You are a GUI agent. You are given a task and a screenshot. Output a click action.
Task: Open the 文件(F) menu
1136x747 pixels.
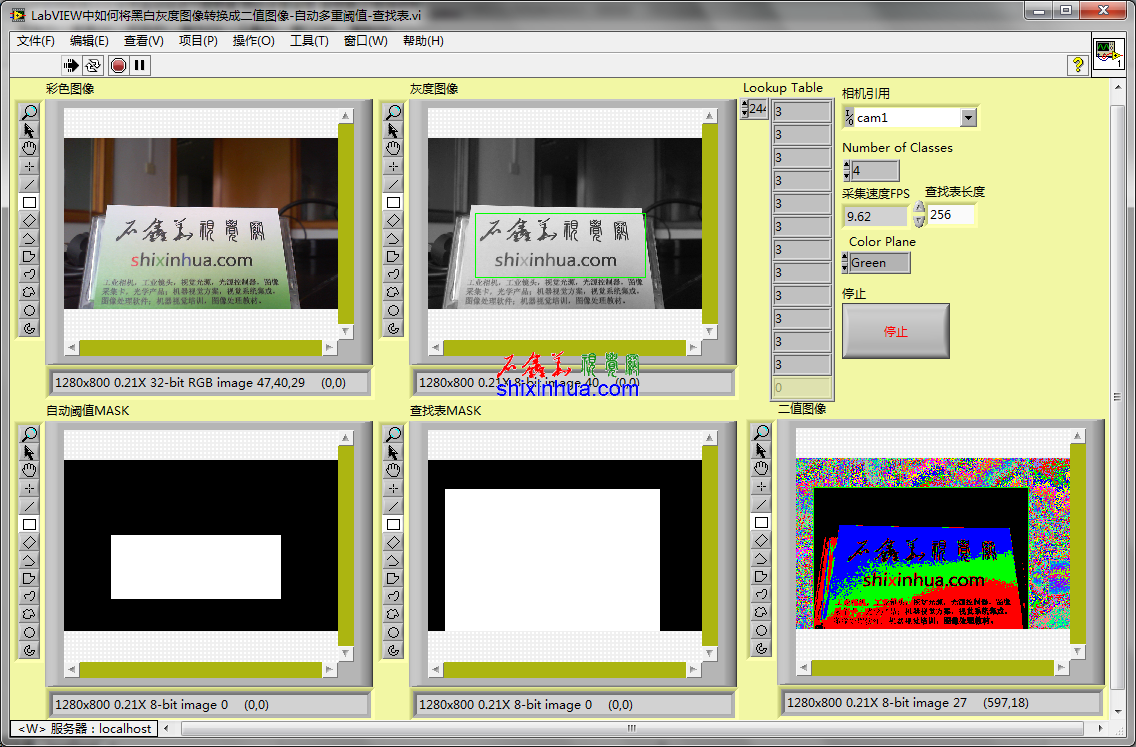pos(36,41)
